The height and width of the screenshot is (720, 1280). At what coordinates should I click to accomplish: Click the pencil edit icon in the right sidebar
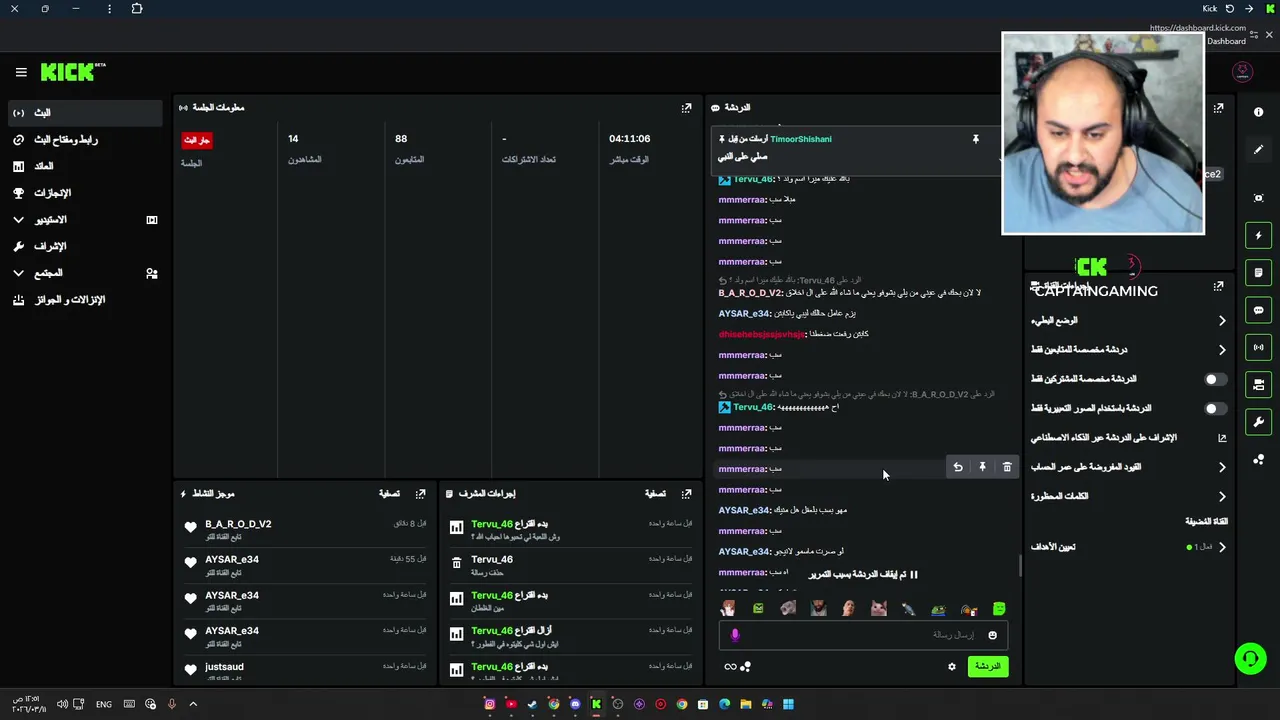(1259, 150)
